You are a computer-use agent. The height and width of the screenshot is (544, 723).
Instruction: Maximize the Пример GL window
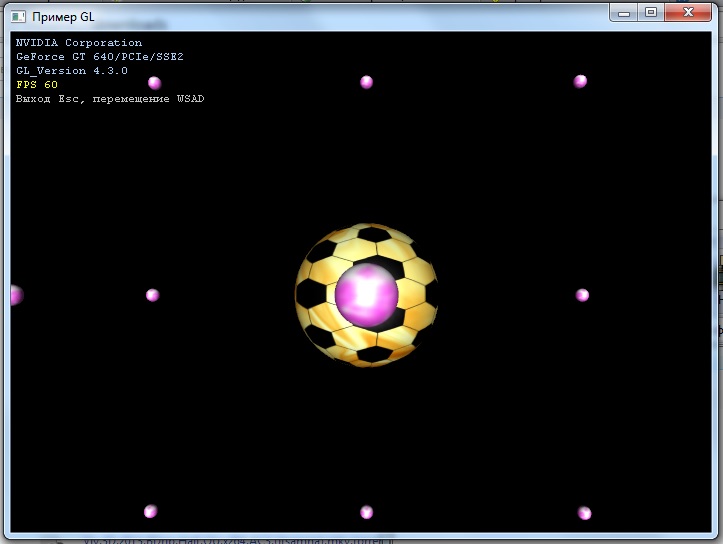tap(651, 12)
